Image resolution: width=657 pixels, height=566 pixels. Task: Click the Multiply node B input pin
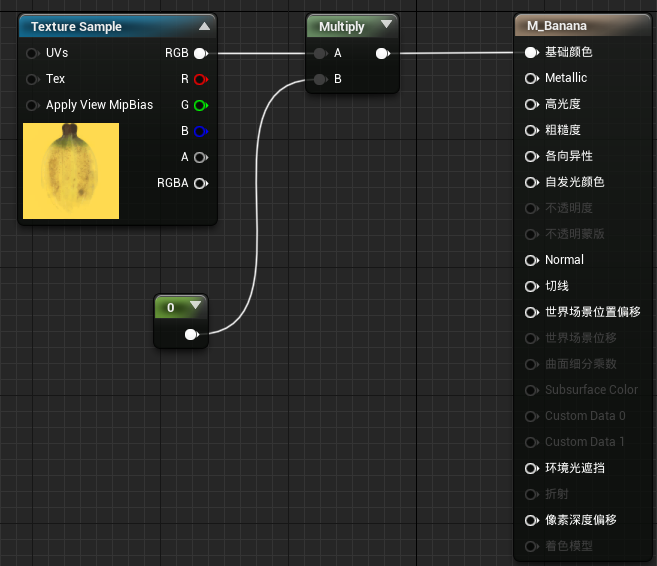[320, 79]
